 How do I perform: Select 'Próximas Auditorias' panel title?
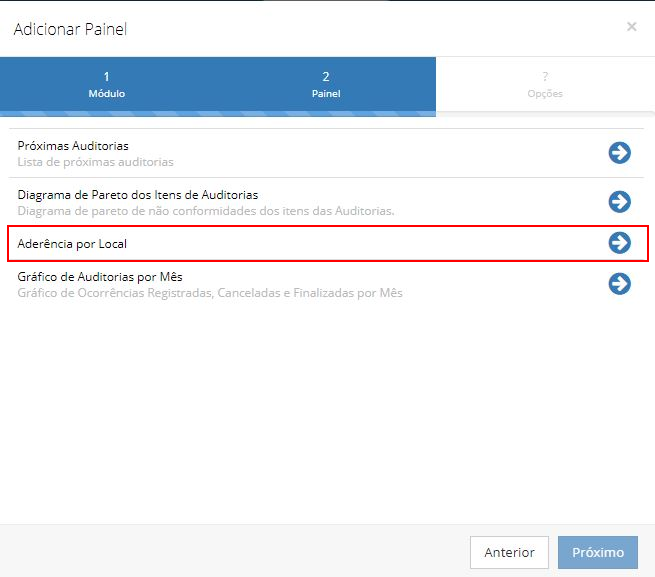click(x=73, y=146)
